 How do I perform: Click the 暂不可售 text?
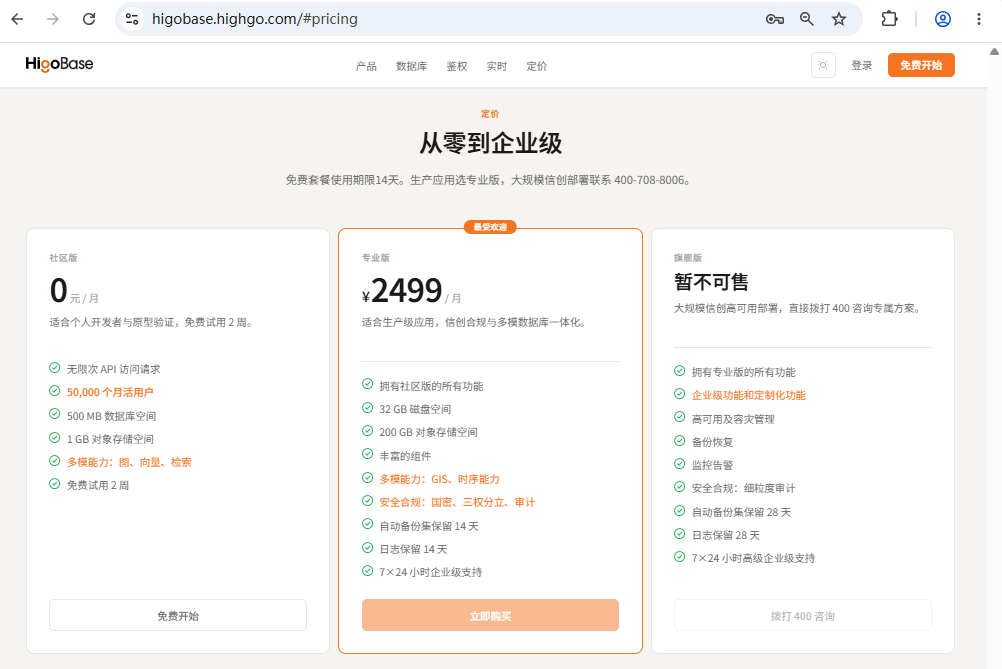pyautogui.click(x=711, y=282)
